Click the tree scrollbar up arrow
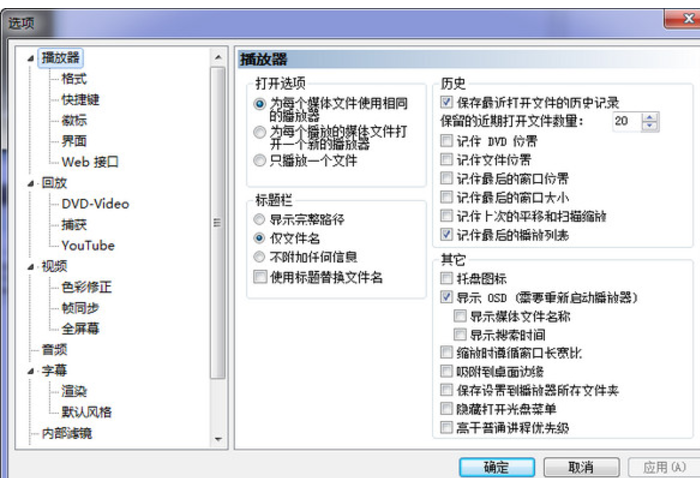 click(218, 57)
